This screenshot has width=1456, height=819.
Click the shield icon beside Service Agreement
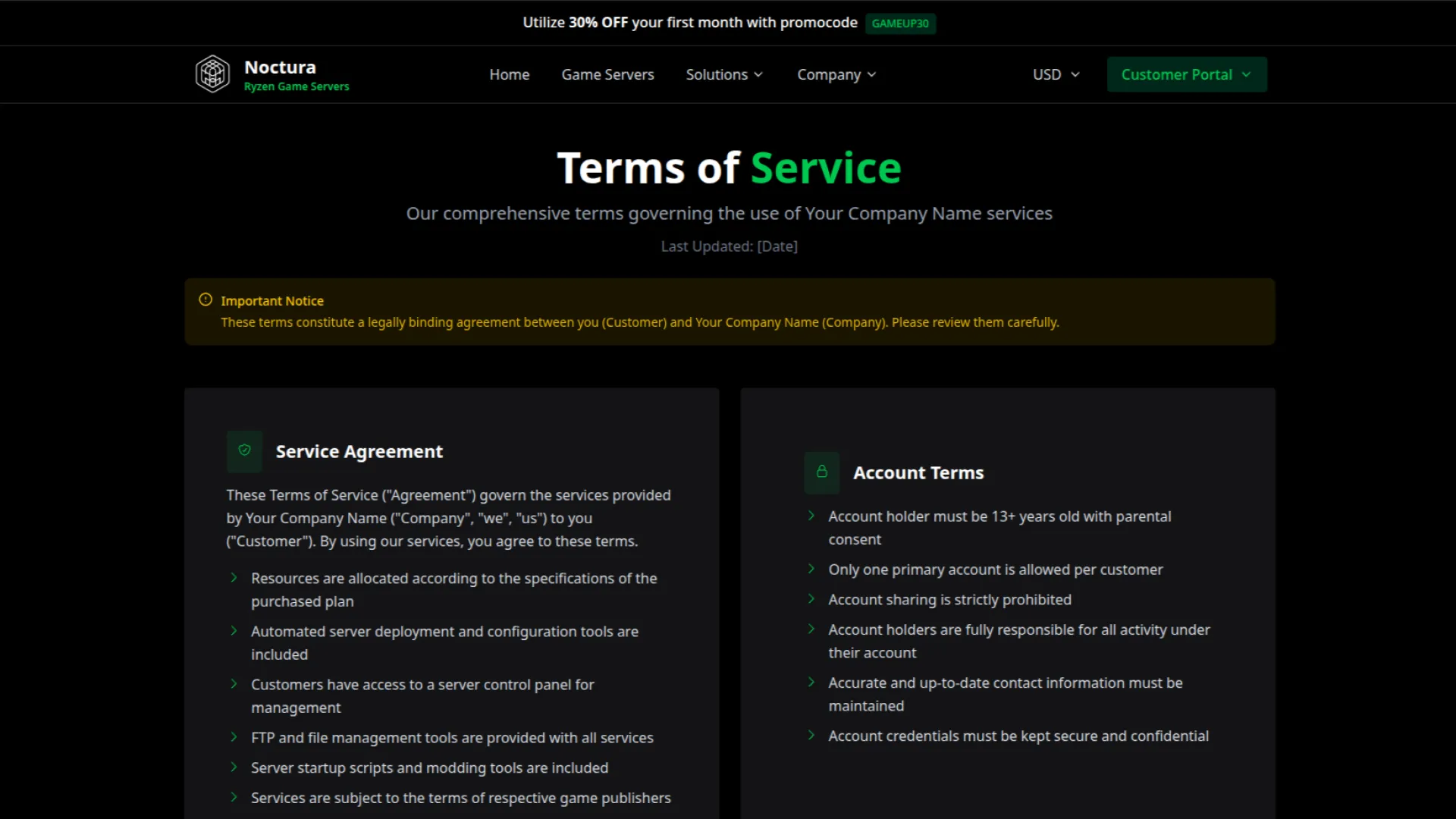pyautogui.click(x=244, y=450)
